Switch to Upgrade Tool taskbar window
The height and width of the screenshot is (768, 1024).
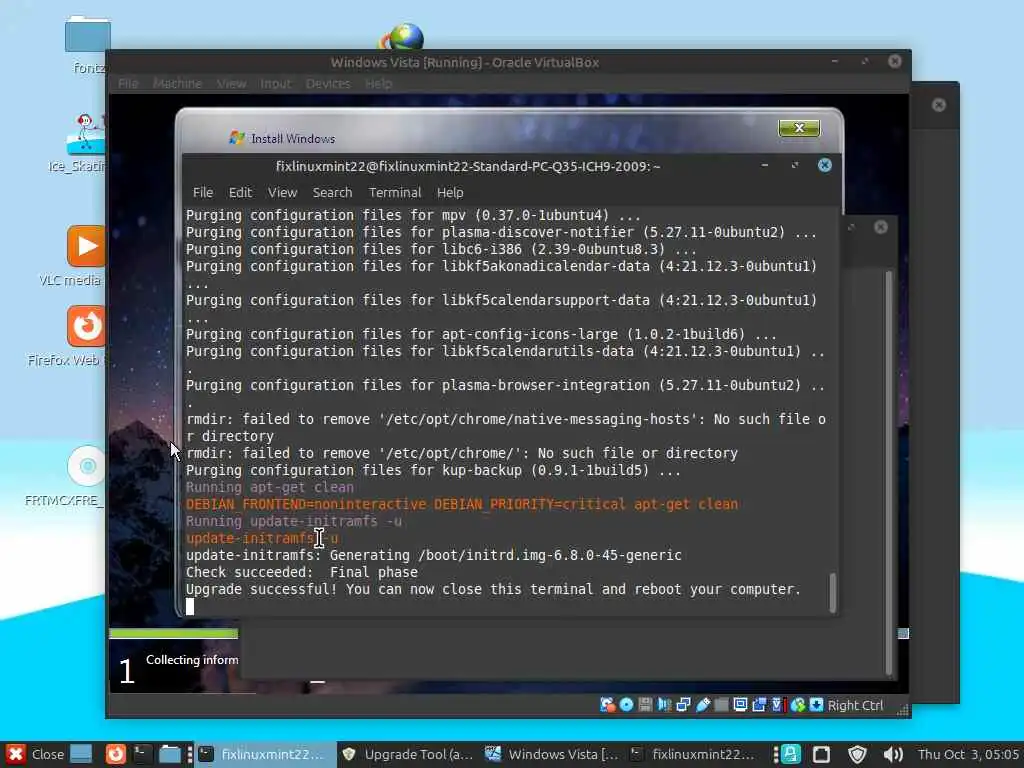point(409,754)
